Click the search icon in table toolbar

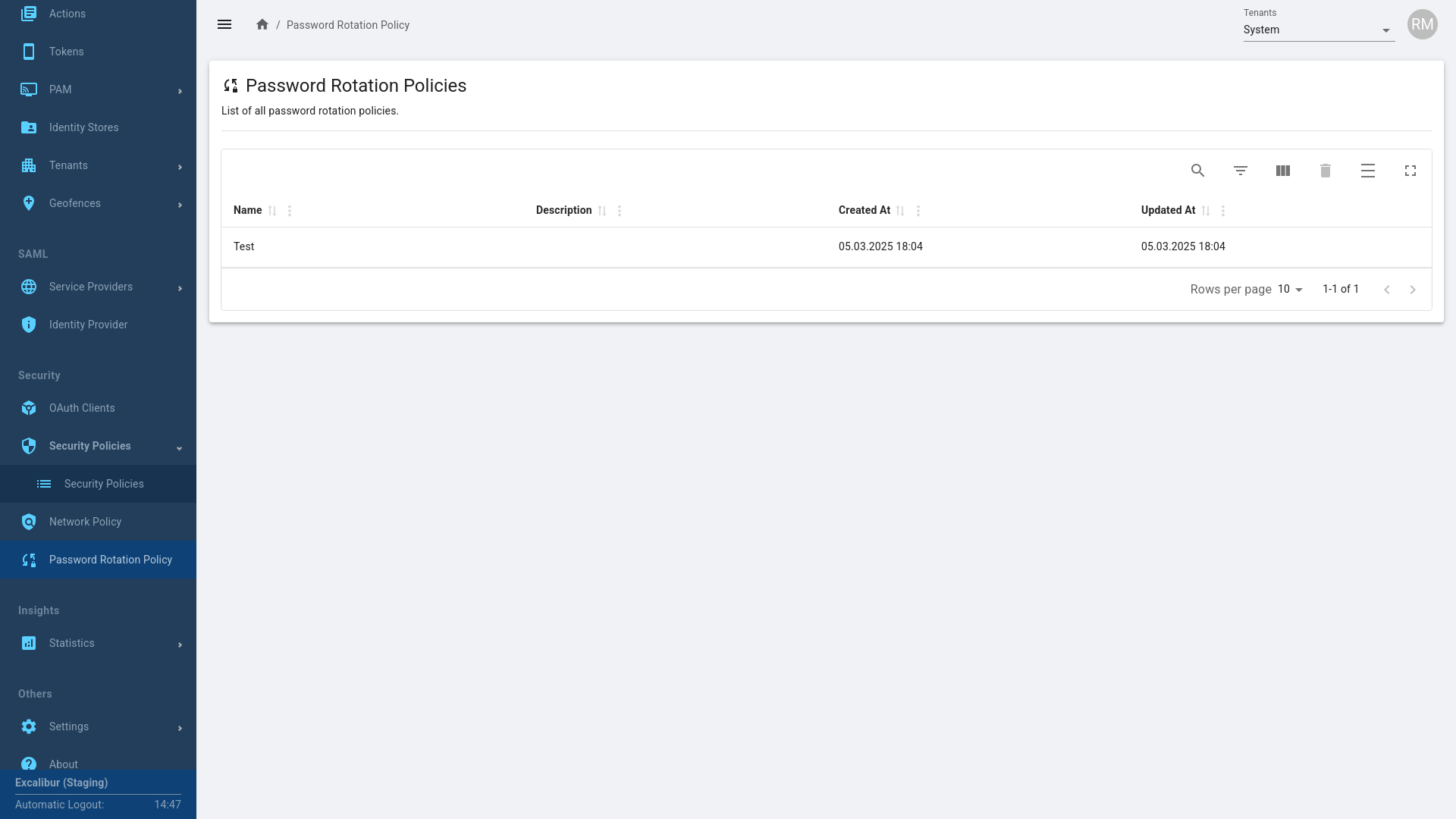click(1197, 171)
